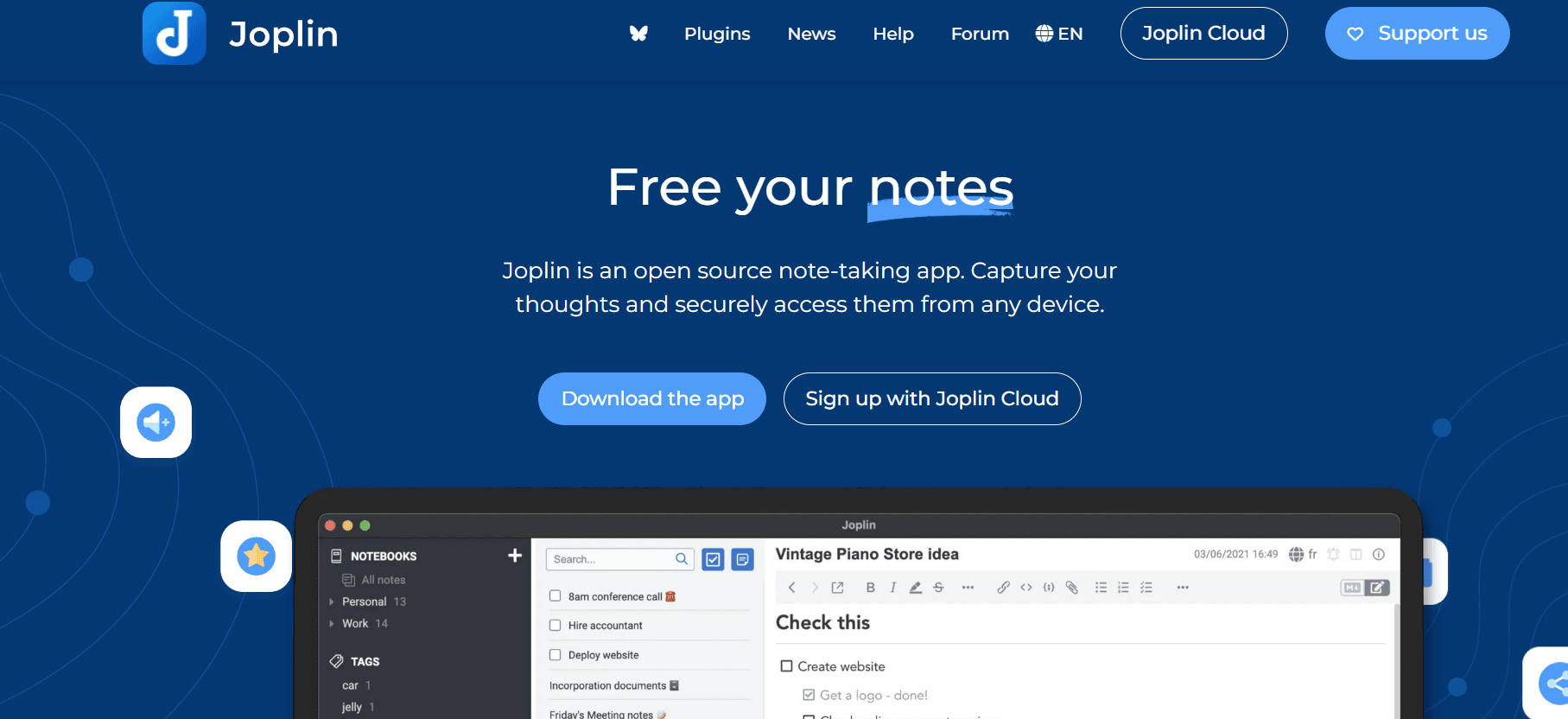Expand the Personal notebook
1568x719 pixels.
[x=332, y=602]
